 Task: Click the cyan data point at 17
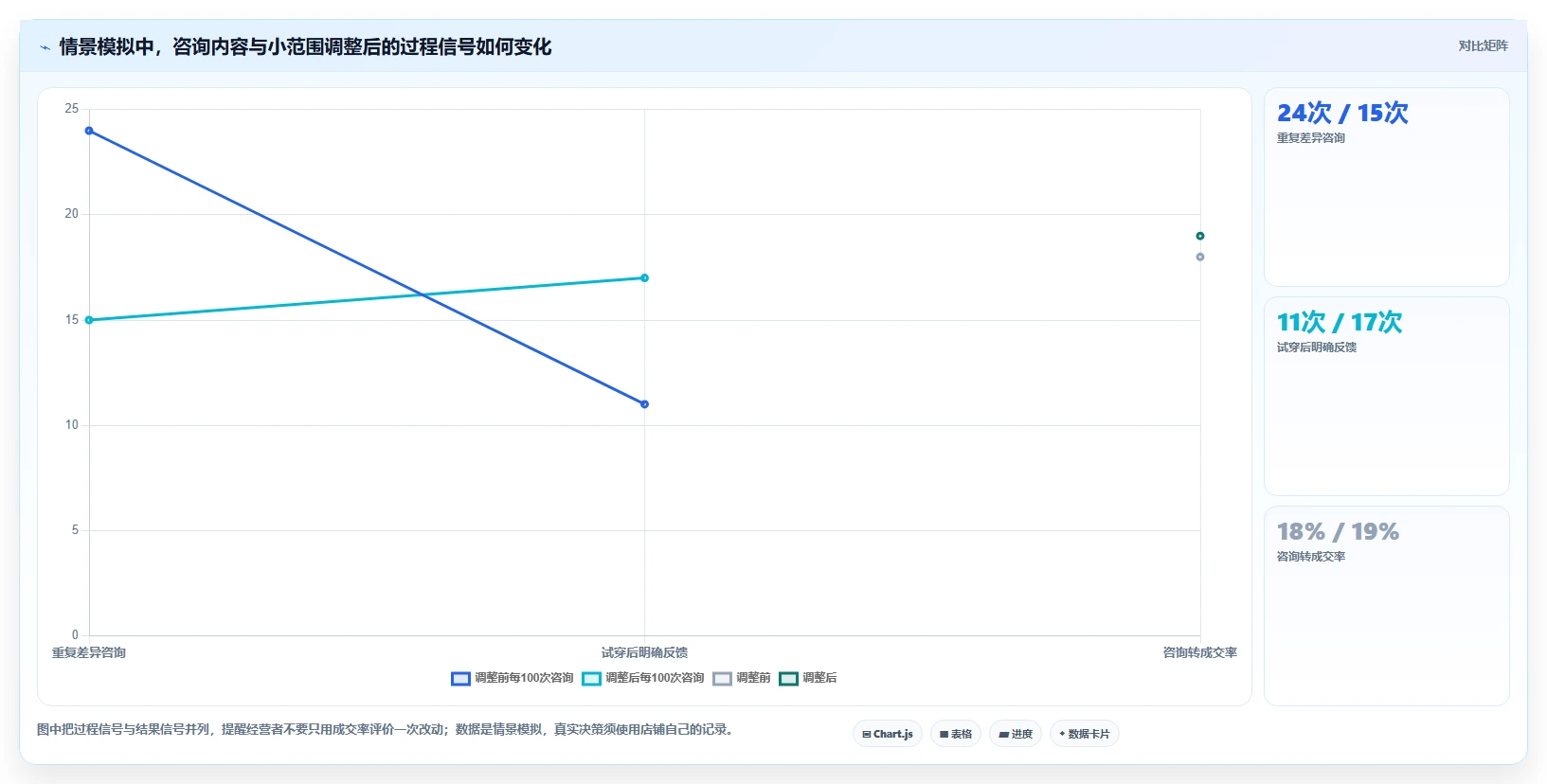644,278
